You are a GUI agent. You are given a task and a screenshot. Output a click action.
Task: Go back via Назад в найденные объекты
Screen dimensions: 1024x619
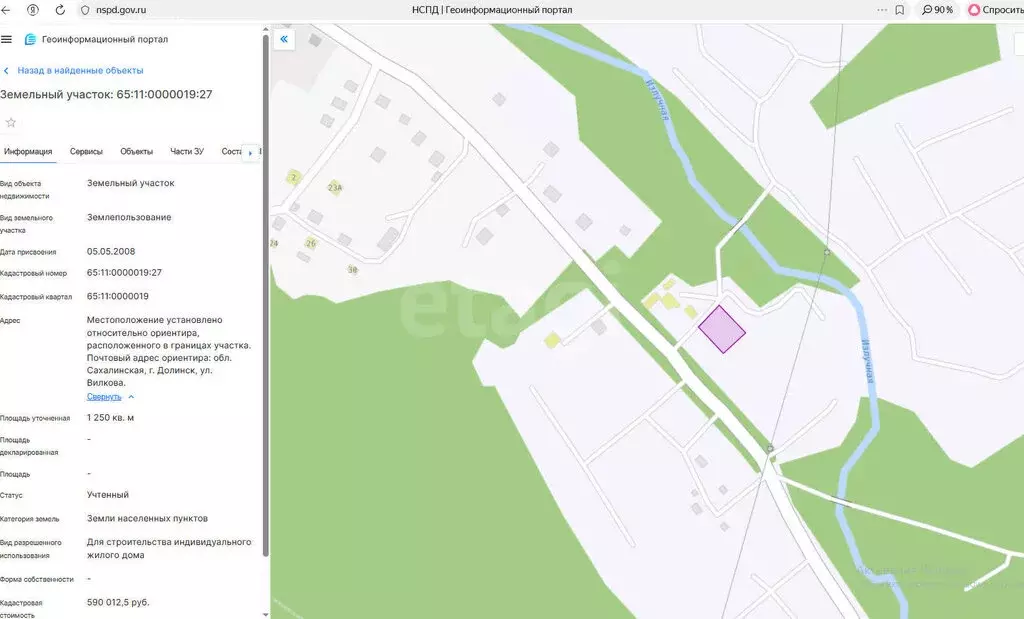(x=80, y=71)
